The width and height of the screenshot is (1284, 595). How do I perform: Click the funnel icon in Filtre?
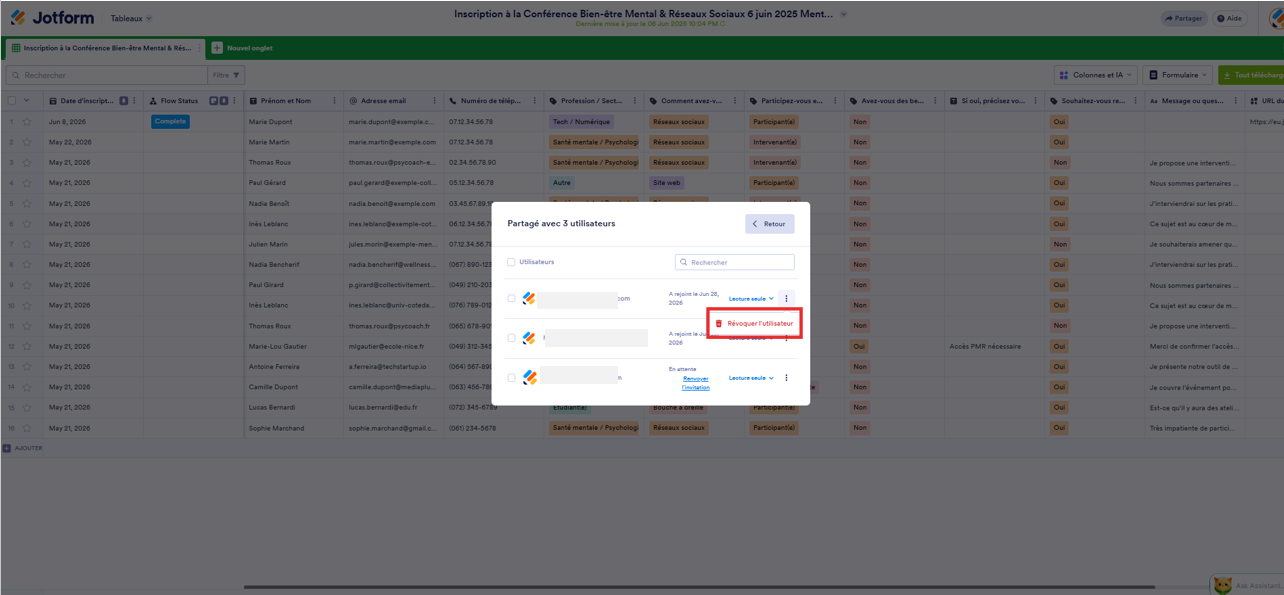[237, 75]
